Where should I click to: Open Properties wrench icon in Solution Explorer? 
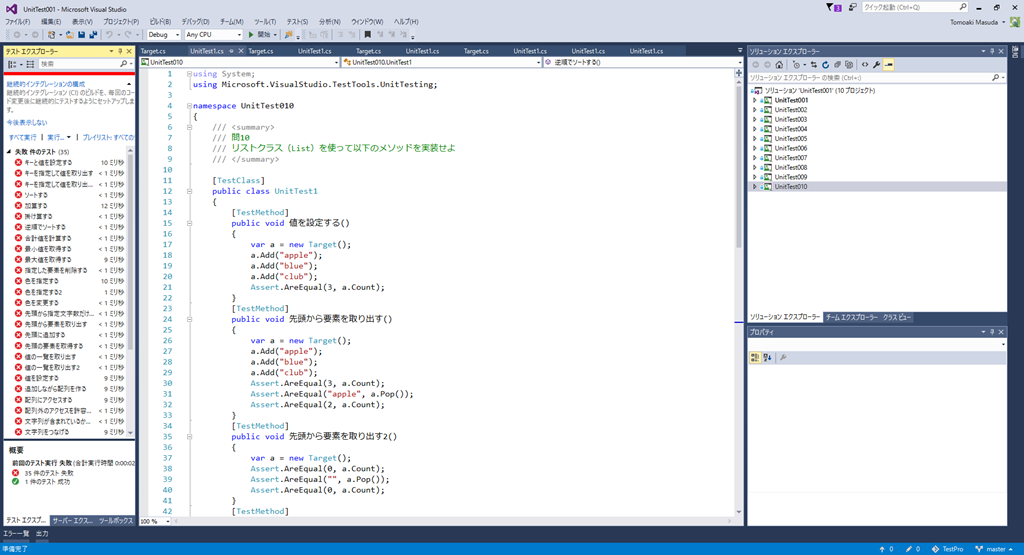click(876, 64)
